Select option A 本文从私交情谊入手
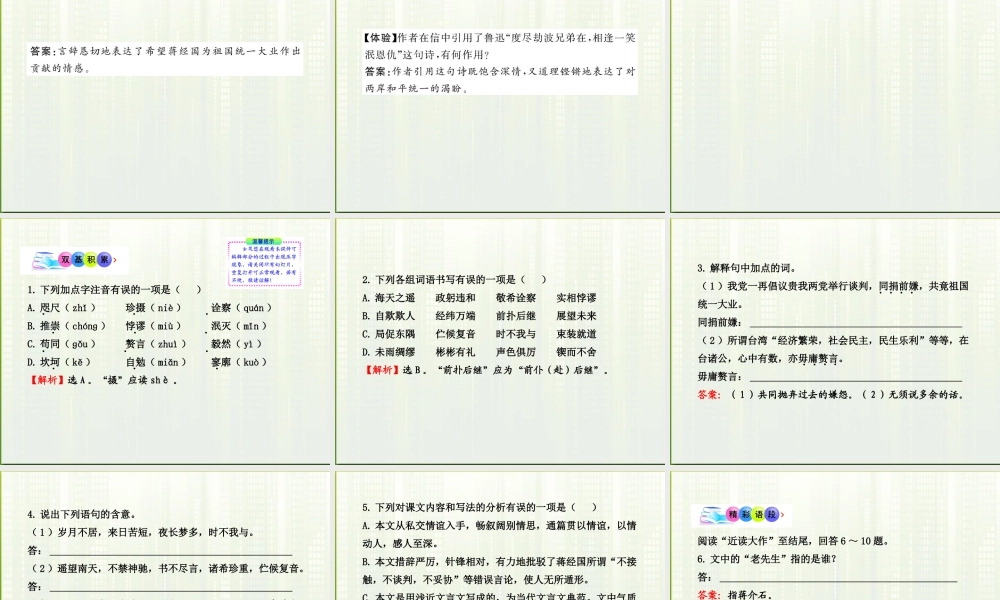 pos(499,534)
